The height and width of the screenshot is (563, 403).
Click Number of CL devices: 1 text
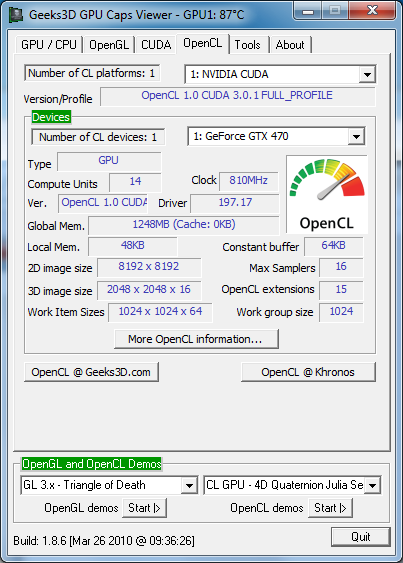[98, 137]
